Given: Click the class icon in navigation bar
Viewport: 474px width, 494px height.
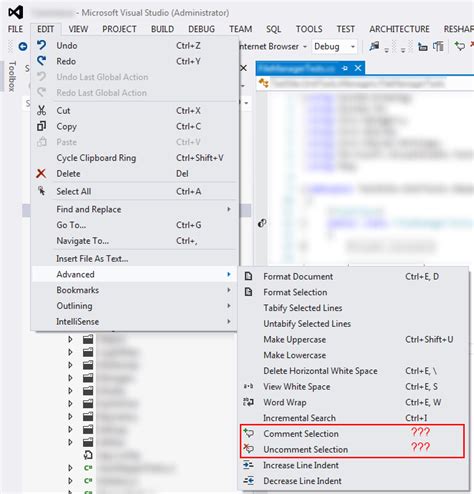Looking at the screenshot, I should tap(263, 83).
